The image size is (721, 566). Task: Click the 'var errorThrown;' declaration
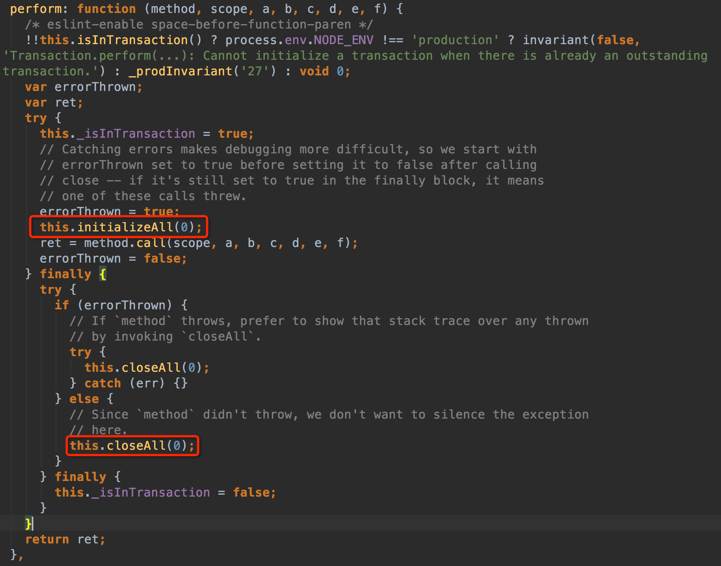point(84,87)
